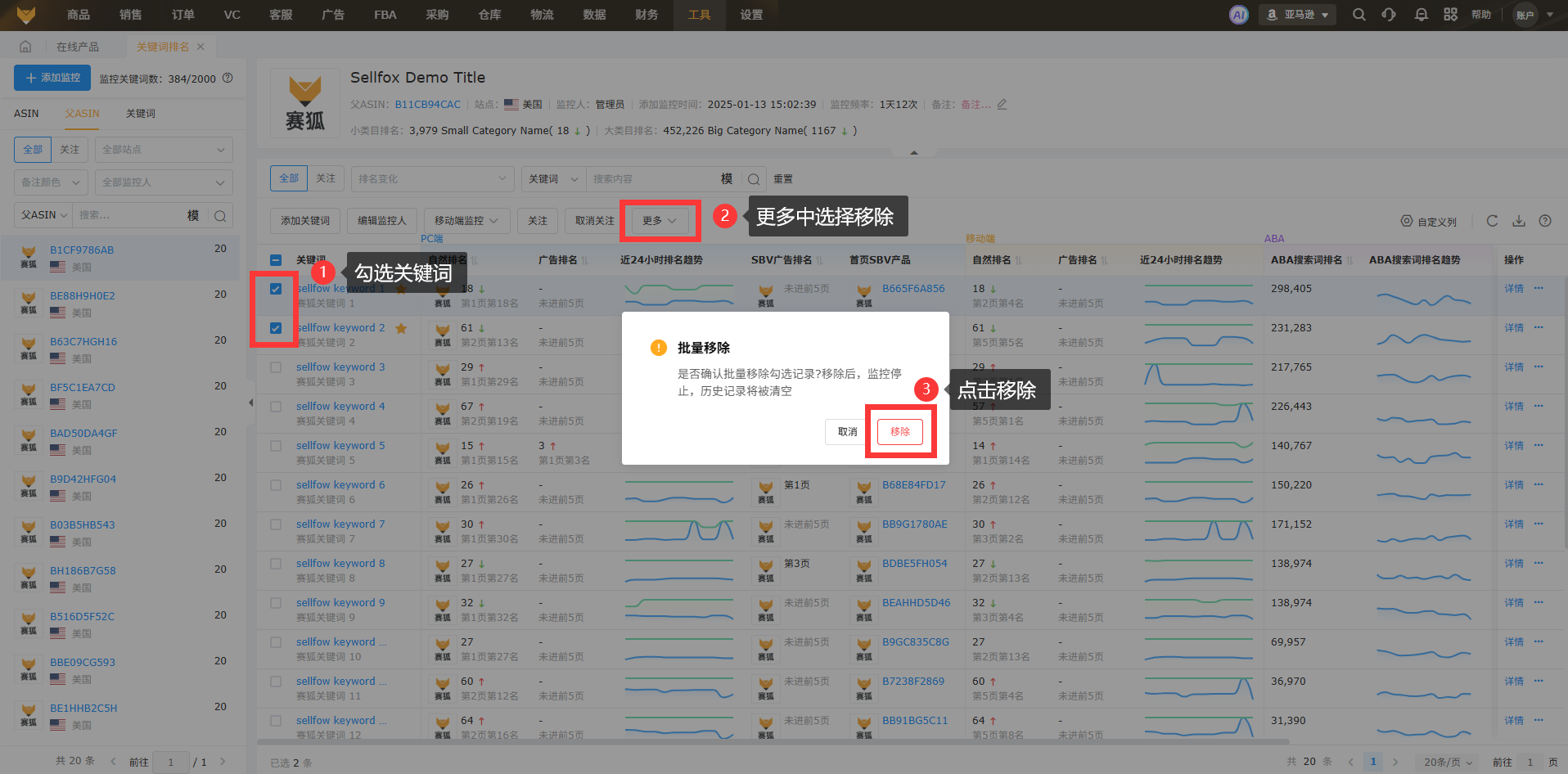Collapse the product header section arrow

[914, 152]
